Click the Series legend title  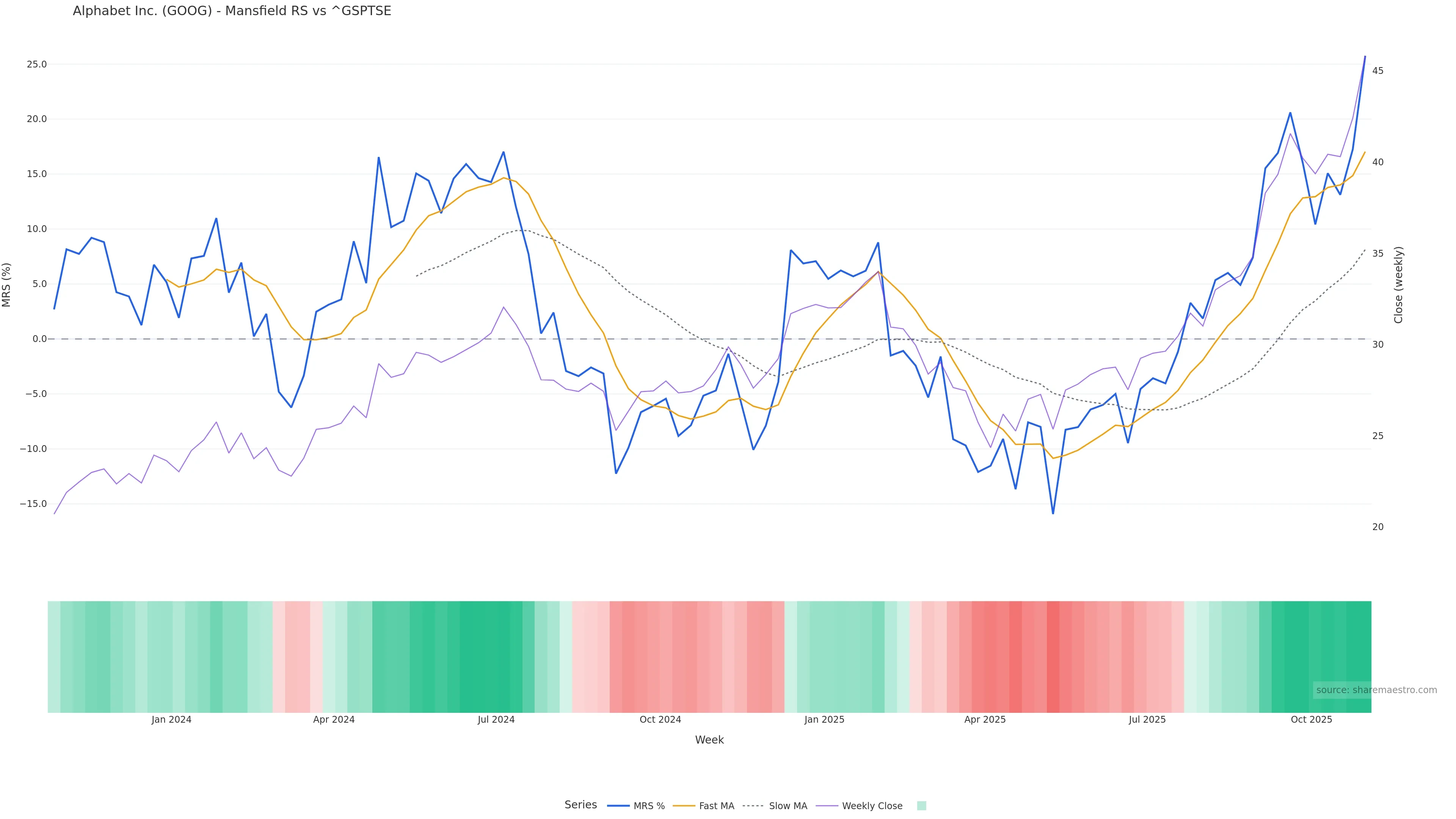[x=581, y=804]
